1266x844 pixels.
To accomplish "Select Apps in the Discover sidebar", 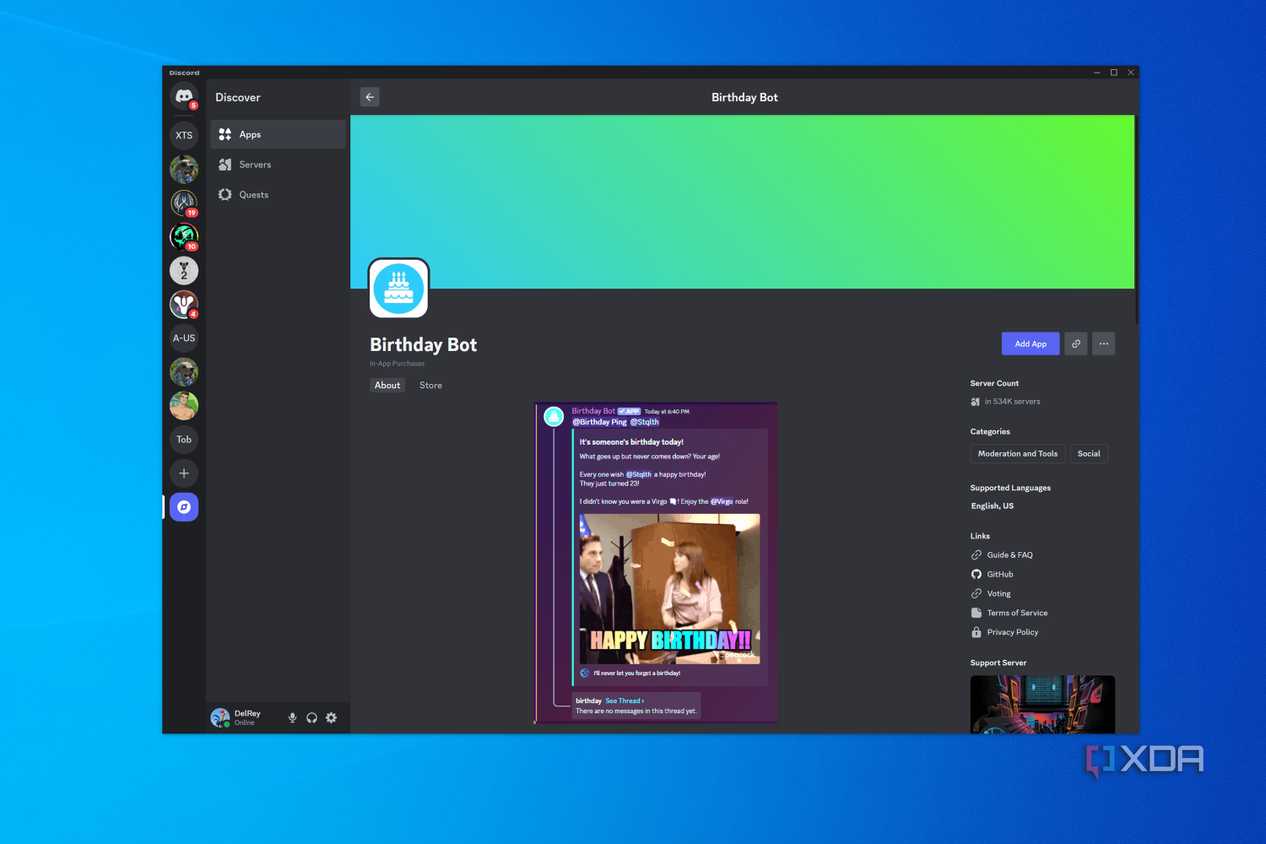I will click(x=278, y=134).
